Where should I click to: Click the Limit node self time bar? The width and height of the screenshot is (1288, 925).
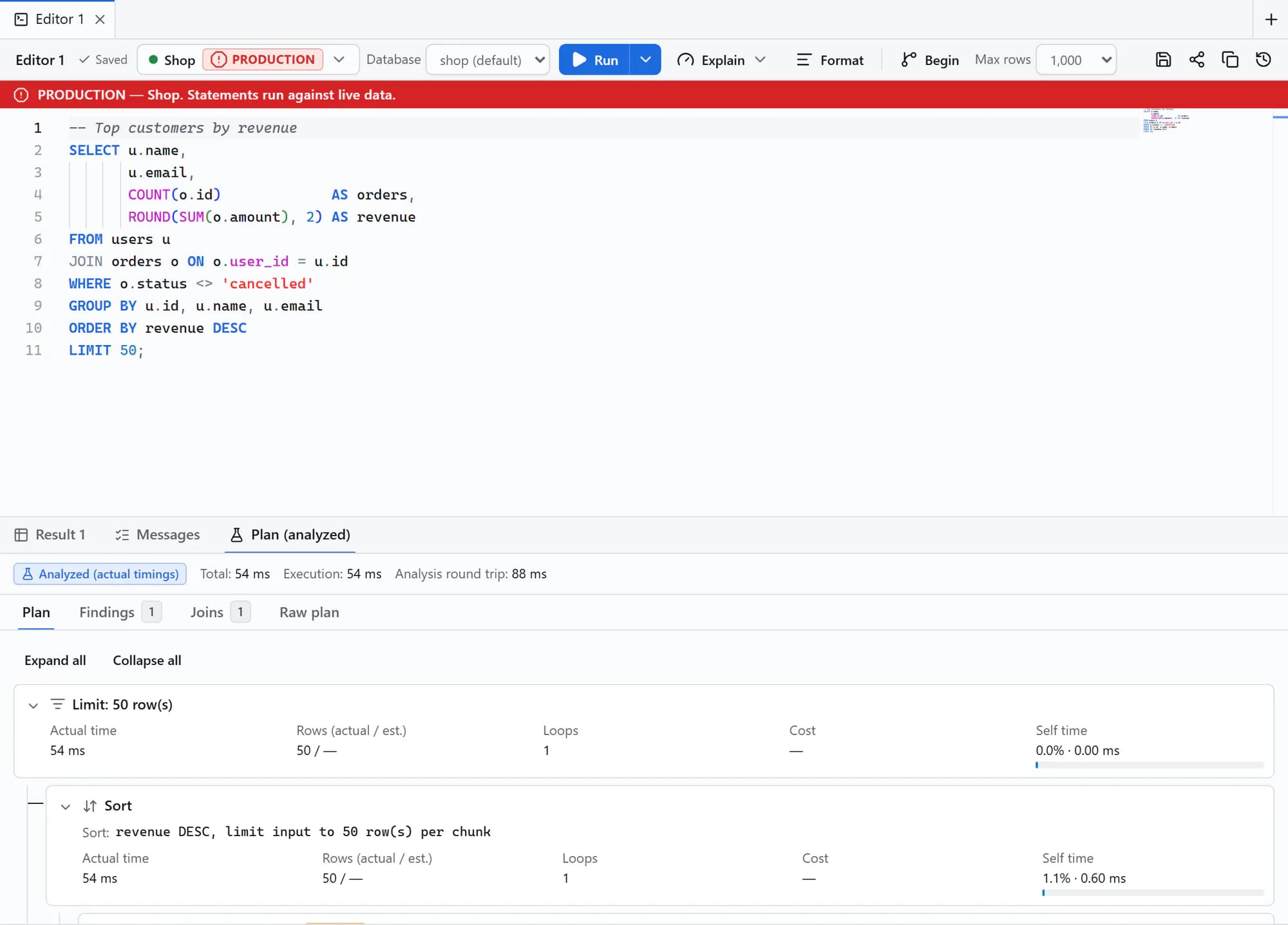1150,765
